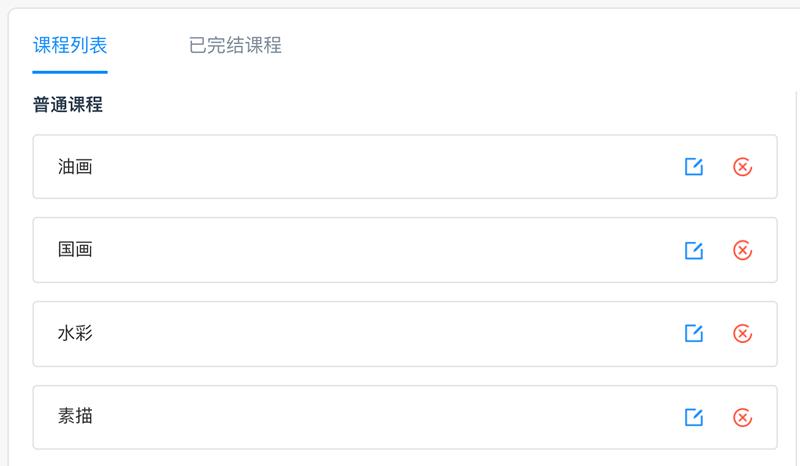The width and height of the screenshot is (800, 466).
Task: Click the edit icon on 水彩 row
Action: coord(693,334)
